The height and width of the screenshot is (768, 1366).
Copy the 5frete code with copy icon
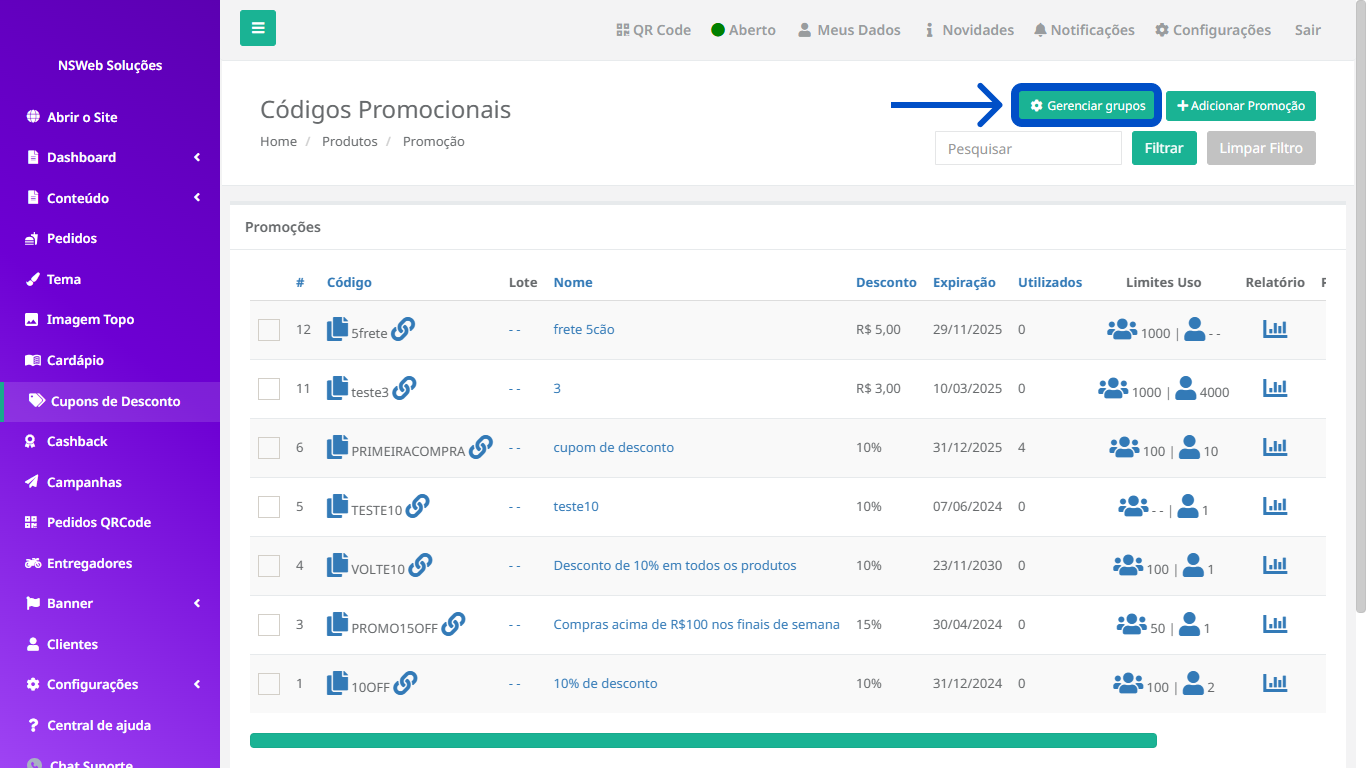tap(338, 329)
